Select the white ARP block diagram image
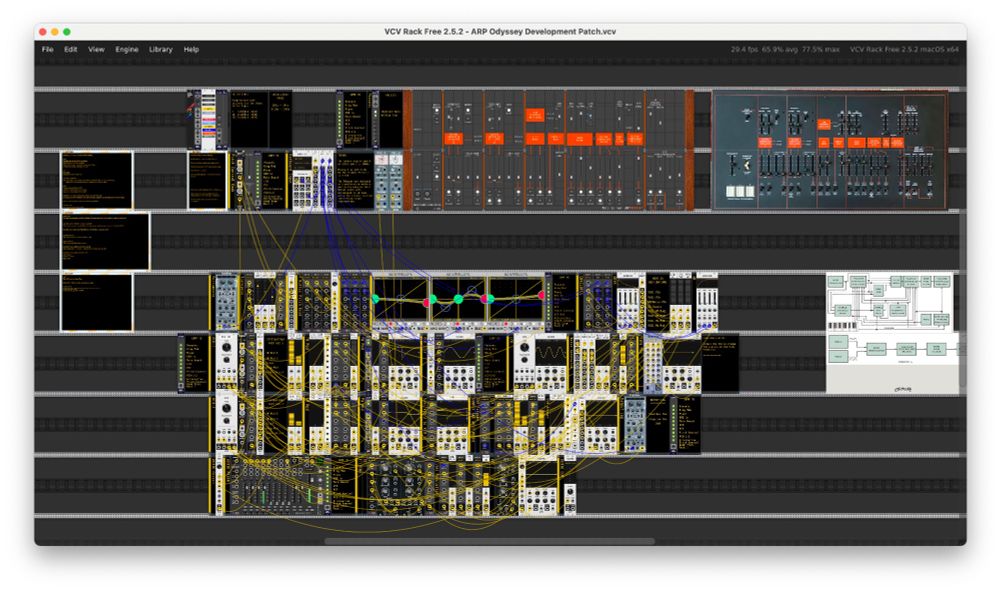 tap(892, 332)
